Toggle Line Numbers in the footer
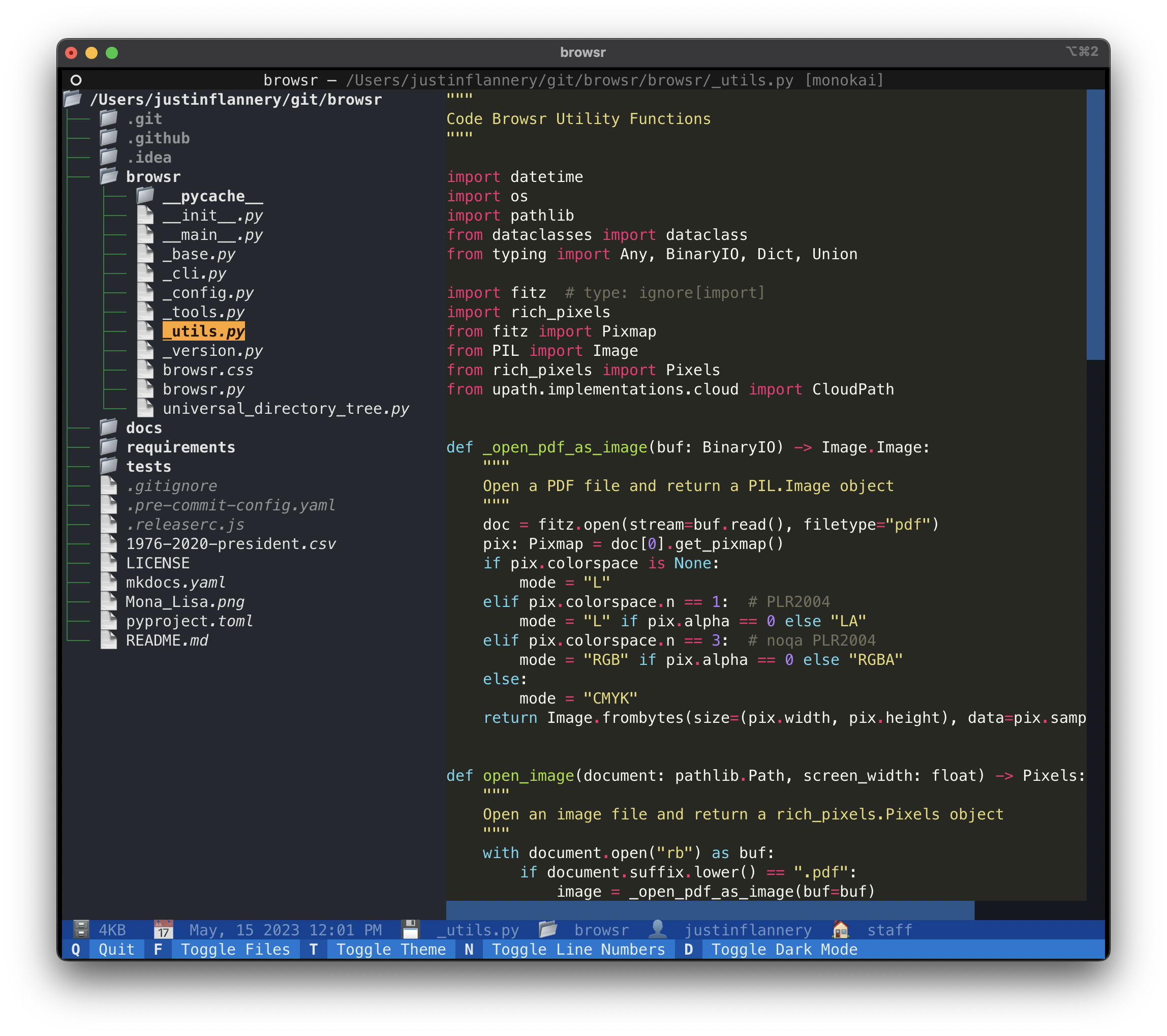Viewport: 1167px width, 1036px height. click(578, 949)
